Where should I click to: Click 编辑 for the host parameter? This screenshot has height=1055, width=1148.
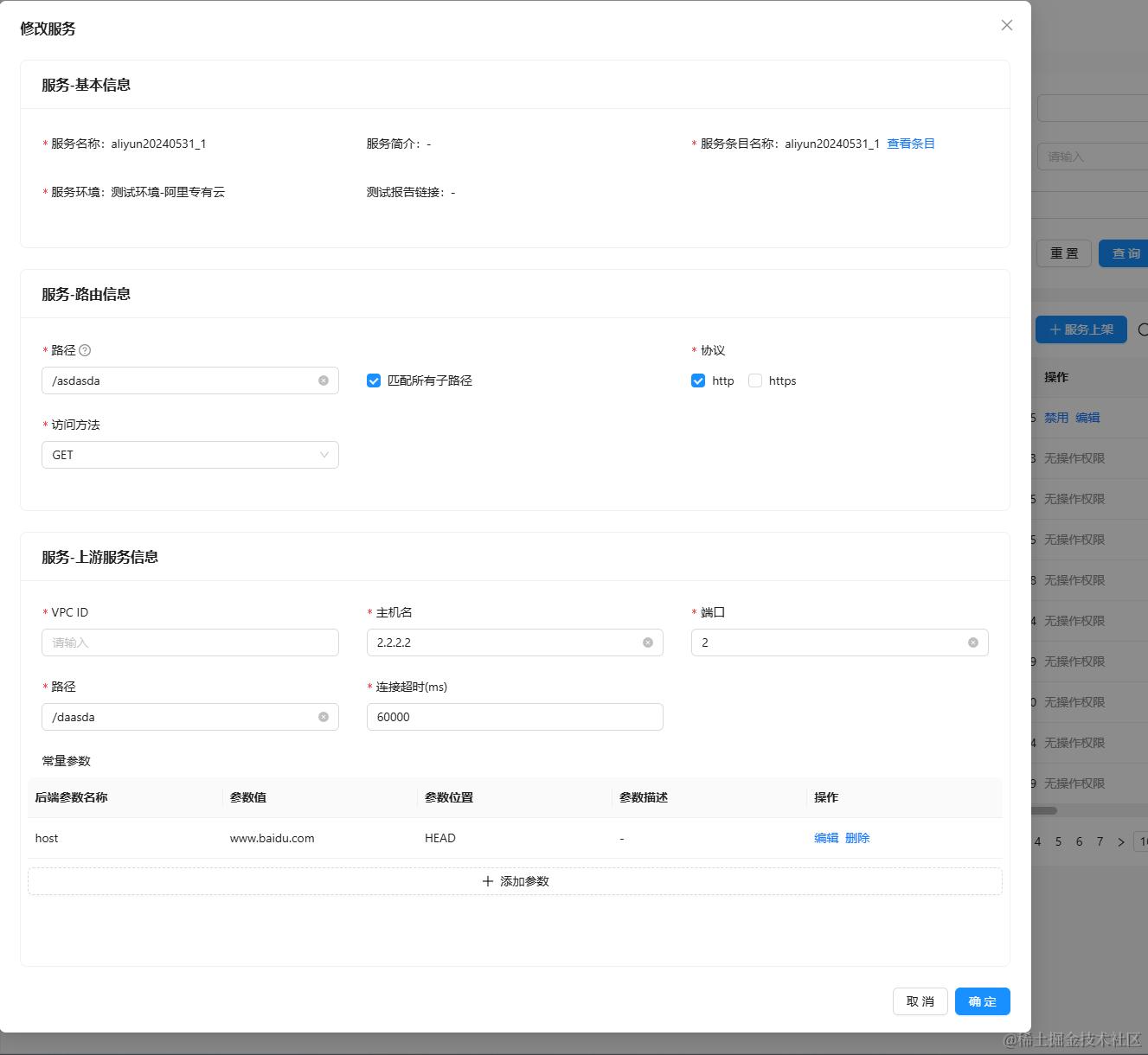point(826,838)
